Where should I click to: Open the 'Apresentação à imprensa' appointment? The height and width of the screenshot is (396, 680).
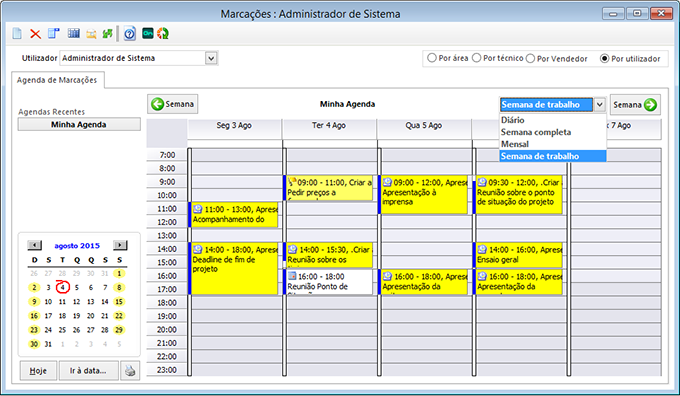(424, 194)
